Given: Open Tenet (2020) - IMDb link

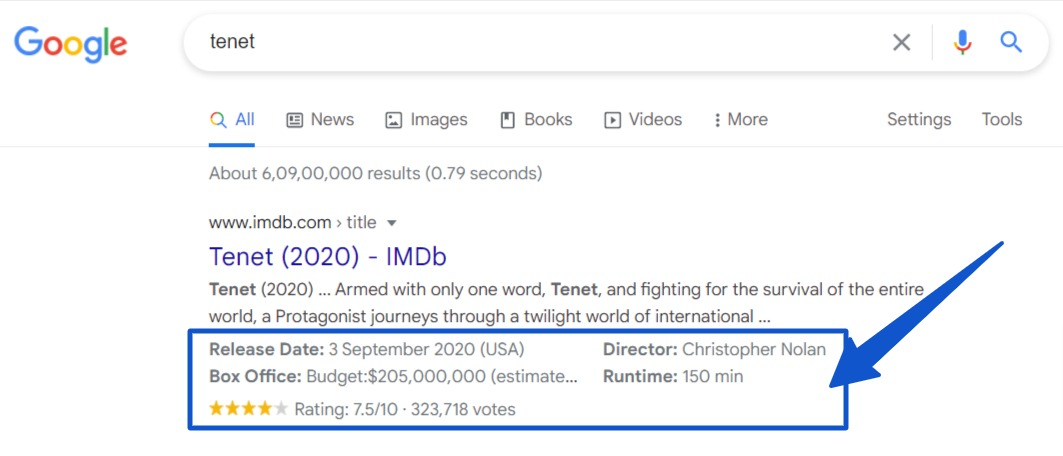Looking at the screenshot, I should pos(327,257).
